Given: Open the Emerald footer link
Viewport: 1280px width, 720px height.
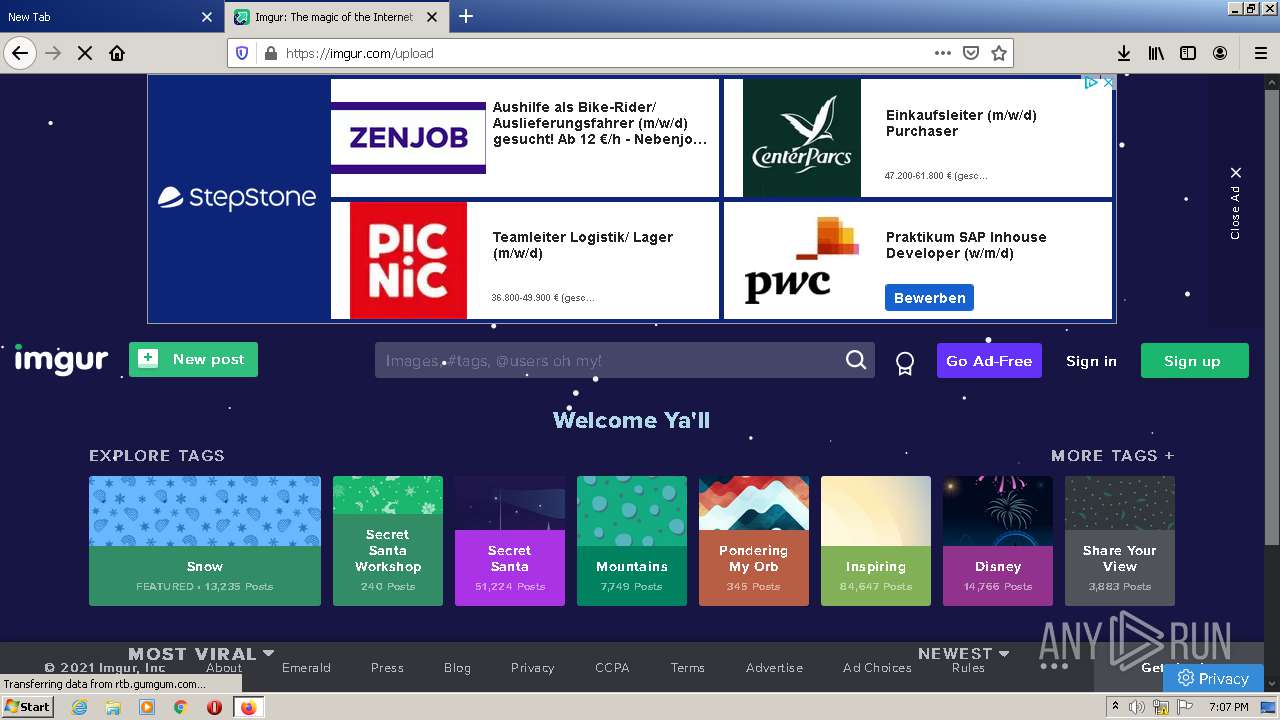Looking at the screenshot, I should pos(306,668).
